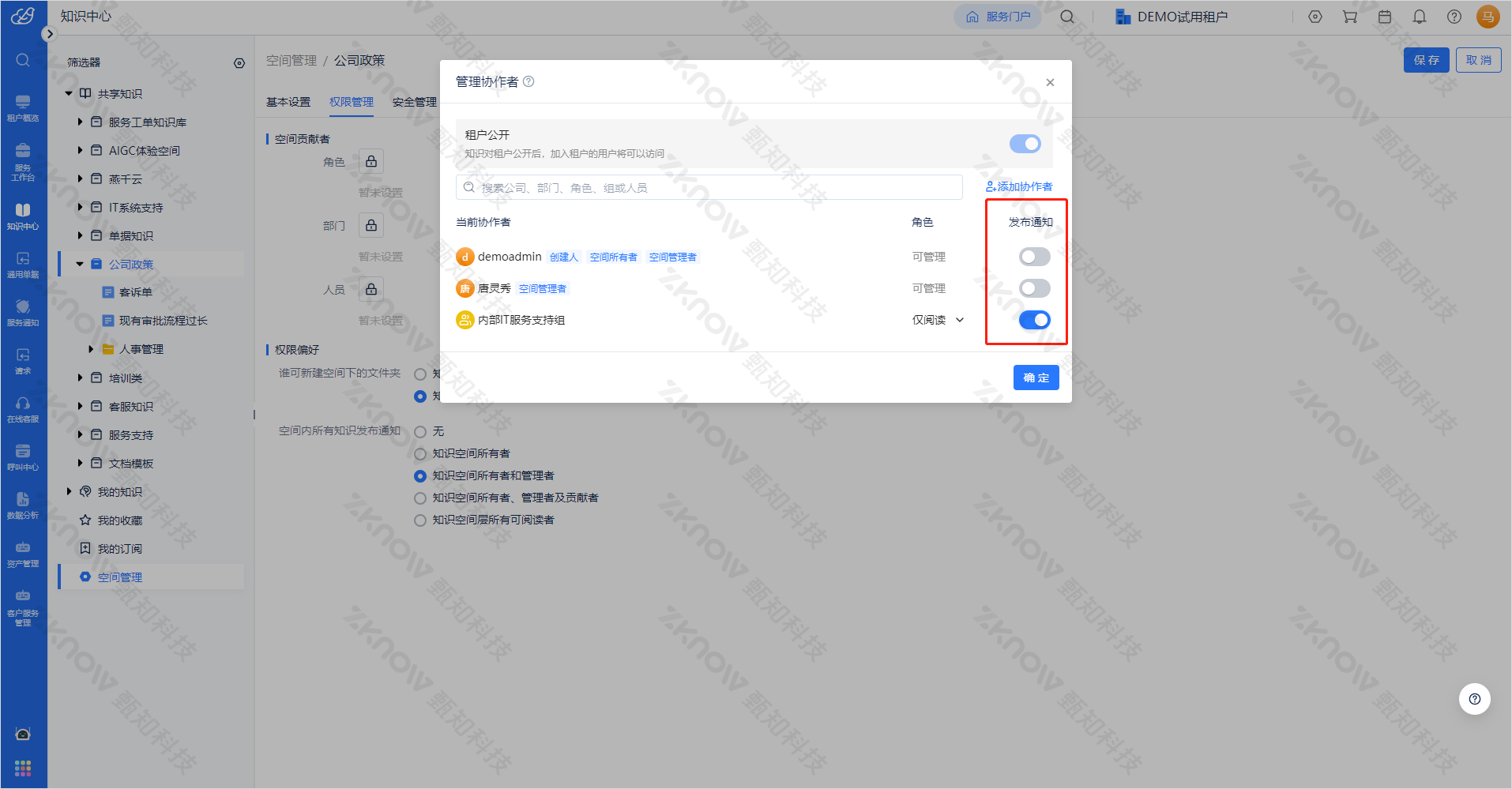Click the lock icon for 人员
1512x789 pixels.
(x=371, y=289)
